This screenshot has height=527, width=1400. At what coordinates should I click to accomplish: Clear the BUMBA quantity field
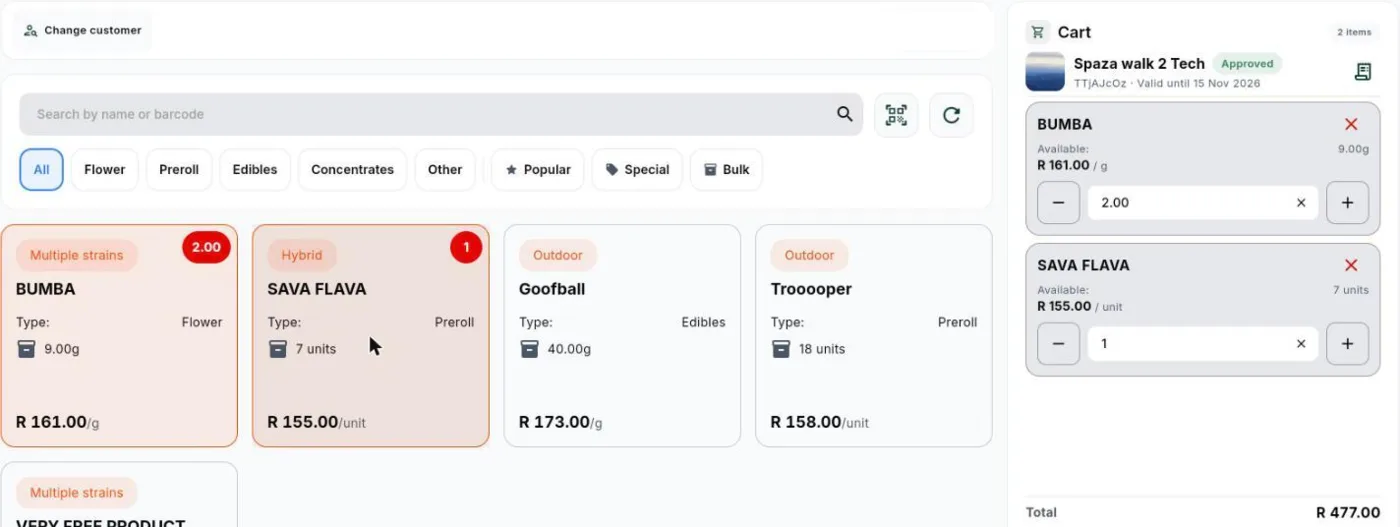tap(1301, 203)
